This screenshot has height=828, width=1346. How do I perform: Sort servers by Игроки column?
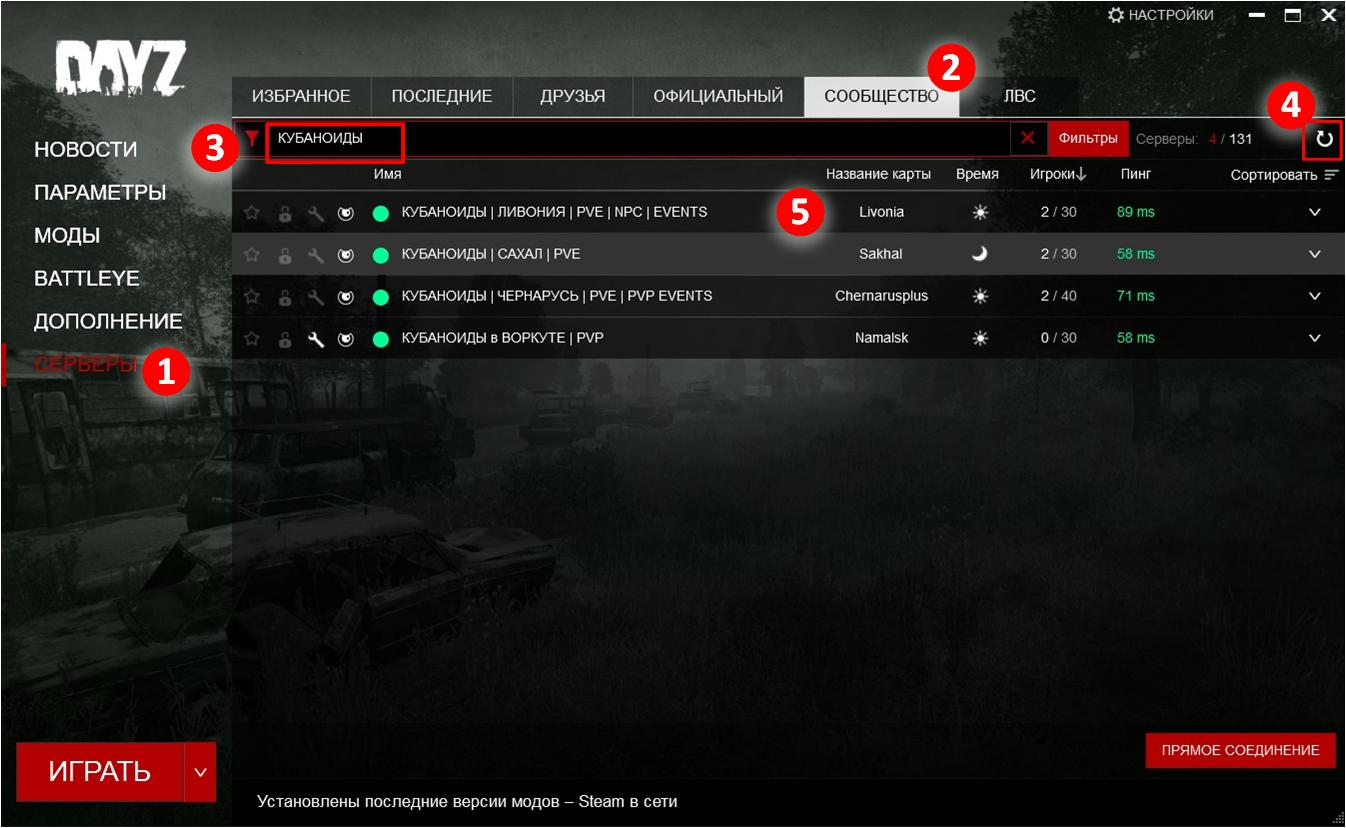pyautogui.click(x=1058, y=174)
